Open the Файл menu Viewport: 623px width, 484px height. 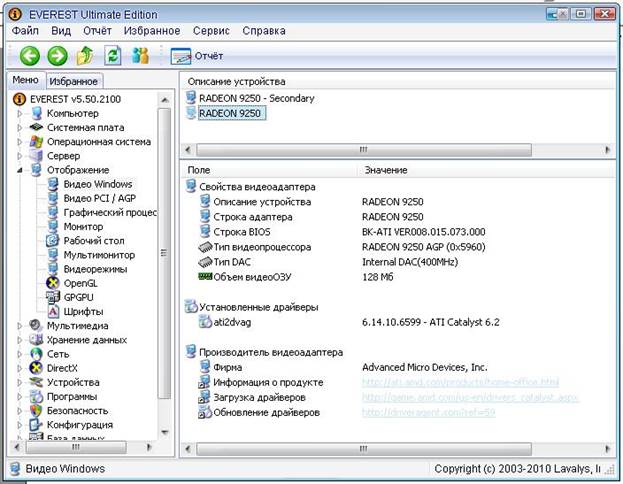[25, 31]
